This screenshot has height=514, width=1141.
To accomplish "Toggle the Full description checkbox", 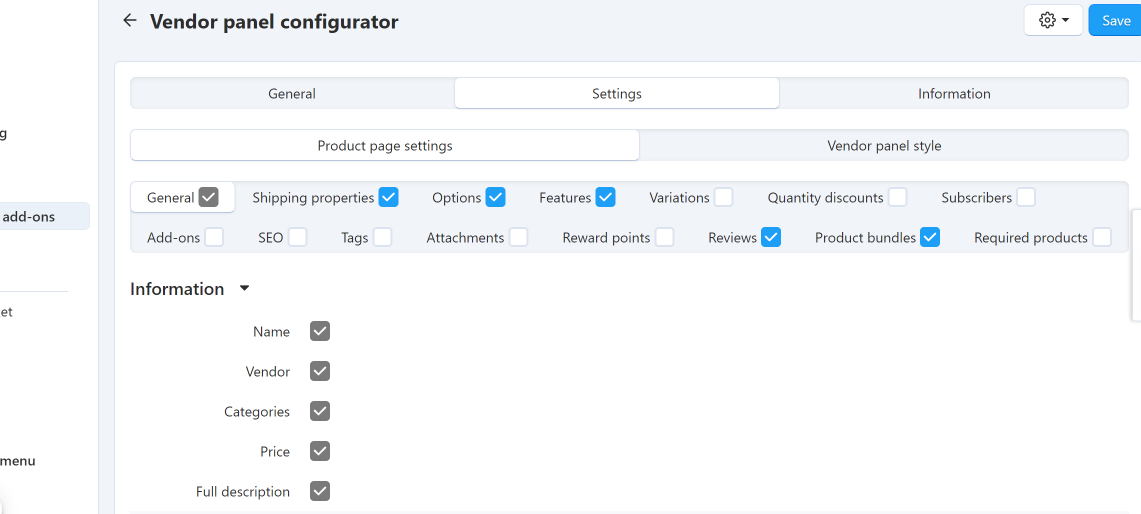I will 320,491.
